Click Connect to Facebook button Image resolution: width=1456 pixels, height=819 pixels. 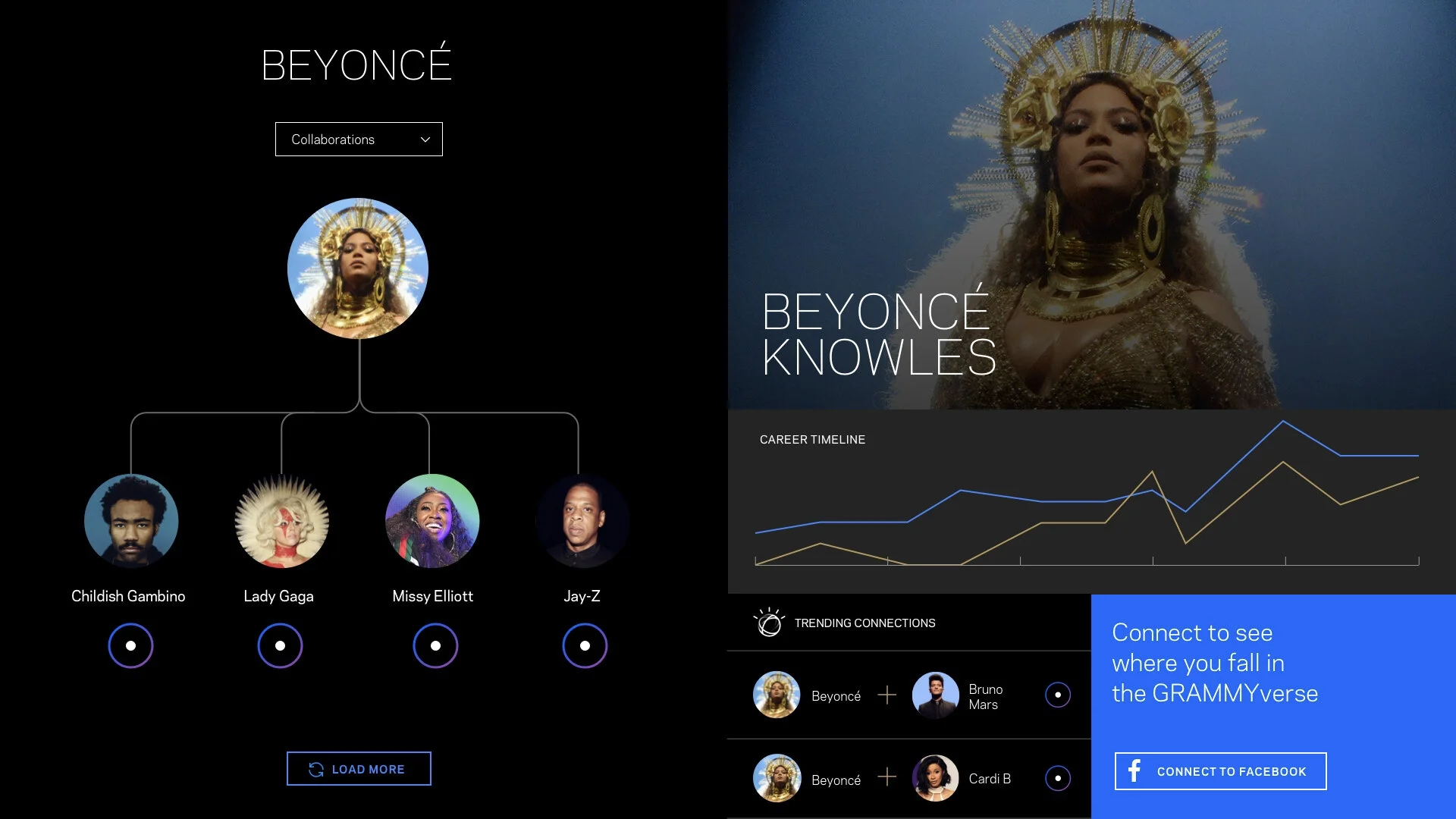click(x=1220, y=771)
